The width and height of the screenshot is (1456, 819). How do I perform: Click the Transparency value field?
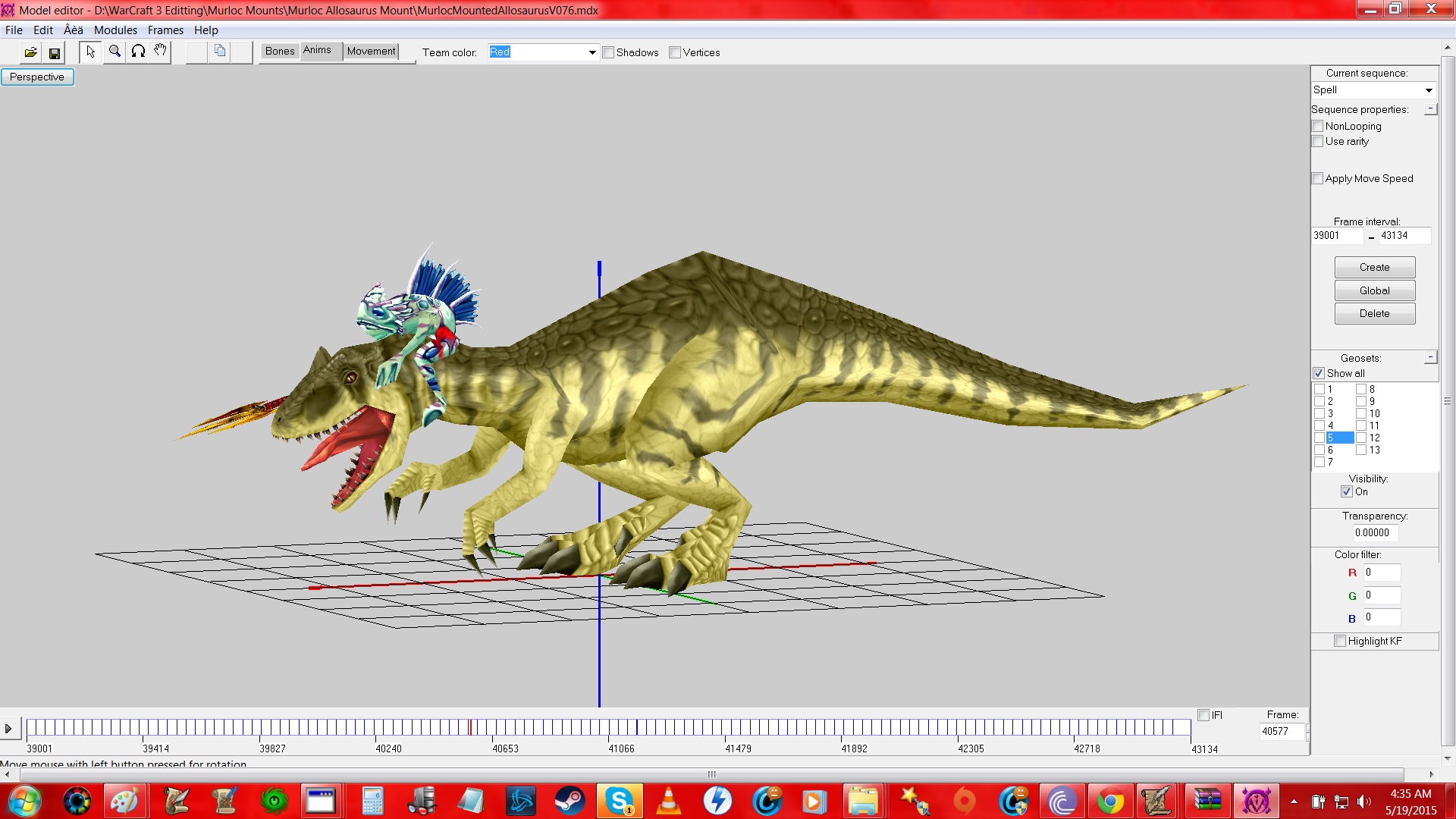1375,532
